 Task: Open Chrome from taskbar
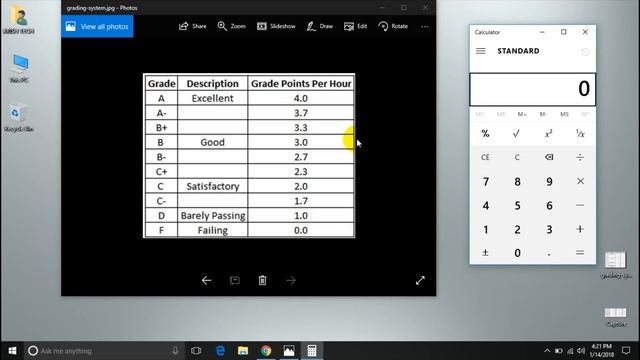(x=266, y=351)
